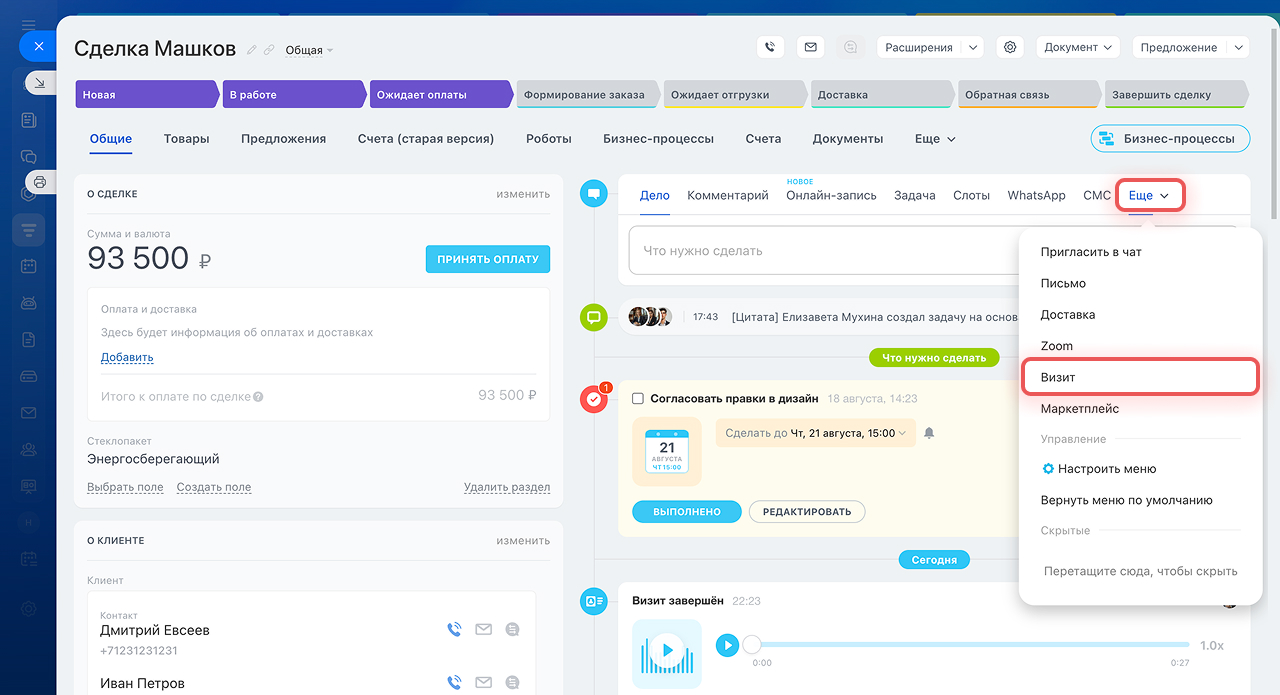Click the phone call icon in header
The width and height of the screenshot is (1280, 695).
point(770,47)
